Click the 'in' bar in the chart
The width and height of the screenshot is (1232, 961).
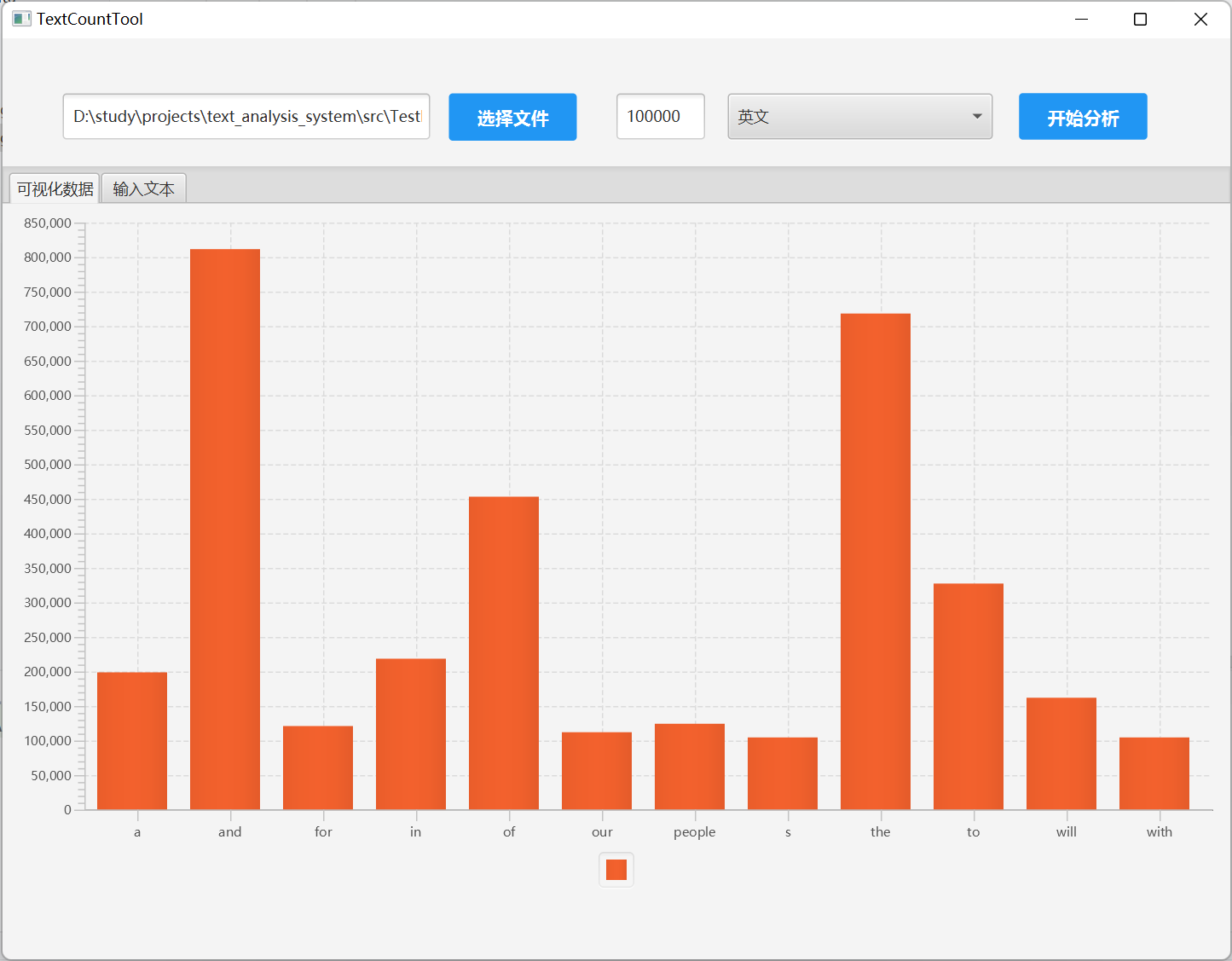click(411, 733)
